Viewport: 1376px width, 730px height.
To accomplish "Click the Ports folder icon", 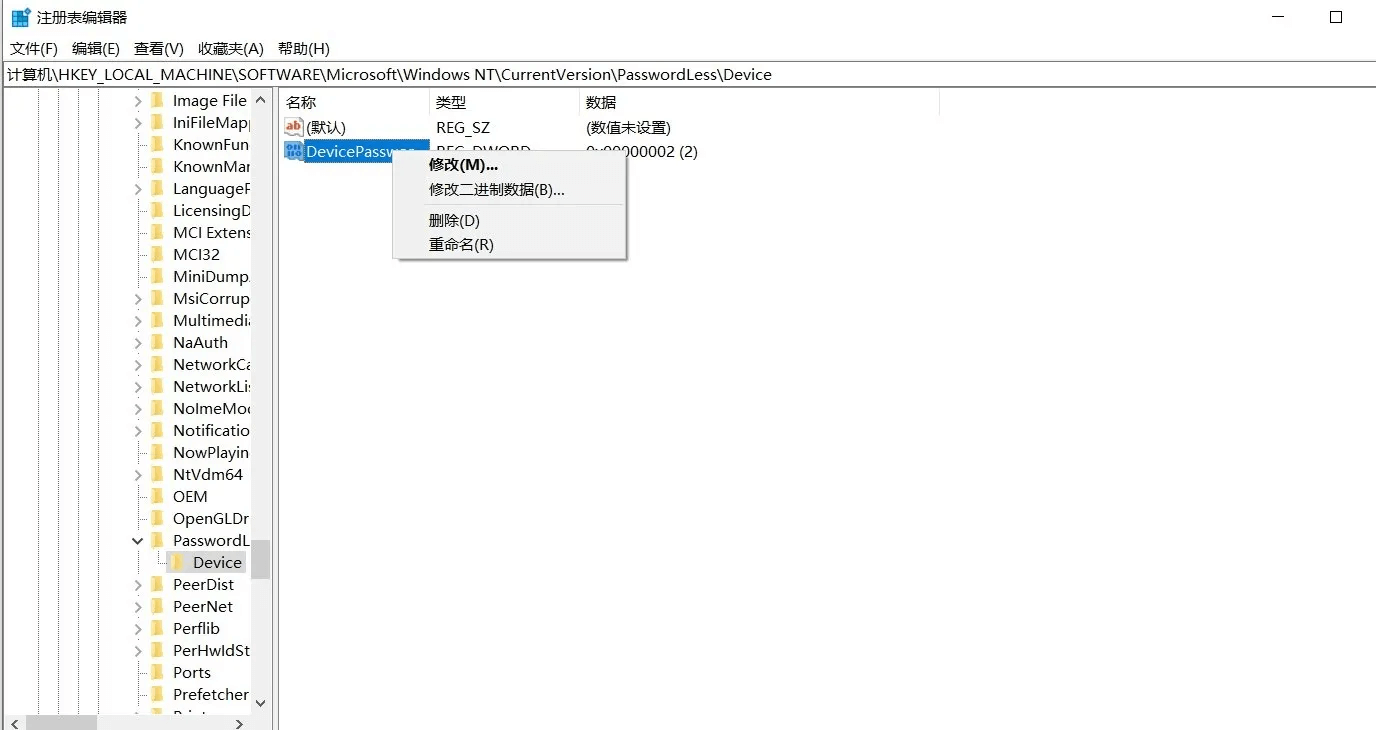I will [157, 672].
